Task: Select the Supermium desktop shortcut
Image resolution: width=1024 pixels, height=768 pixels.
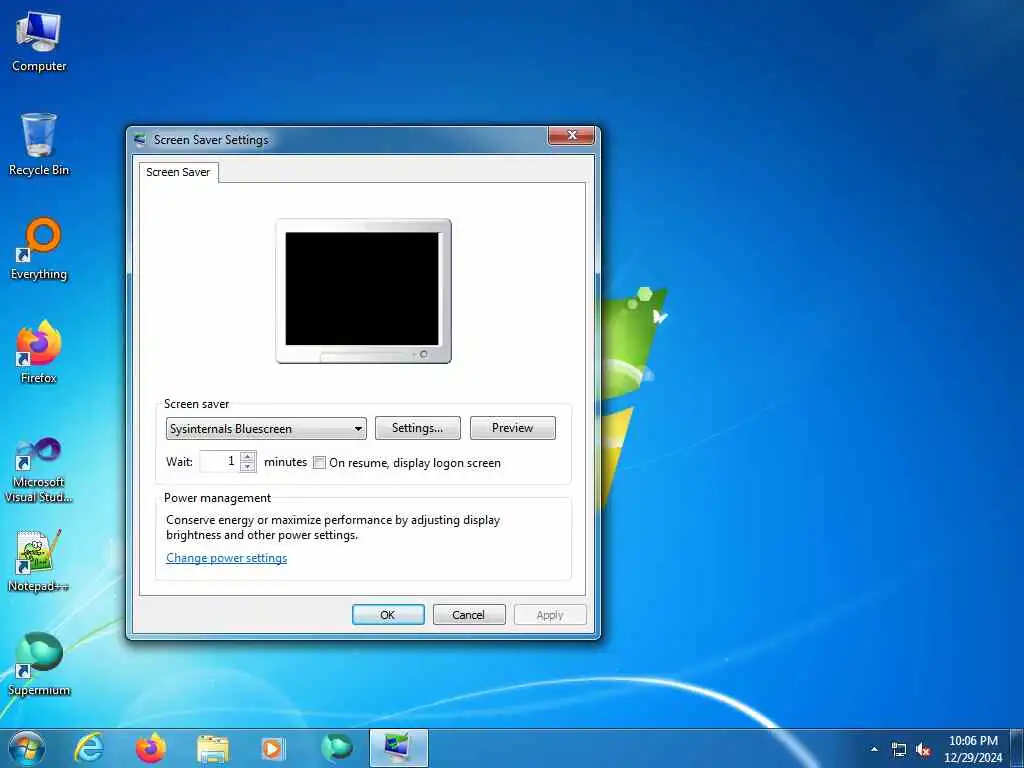Action: (39, 664)
